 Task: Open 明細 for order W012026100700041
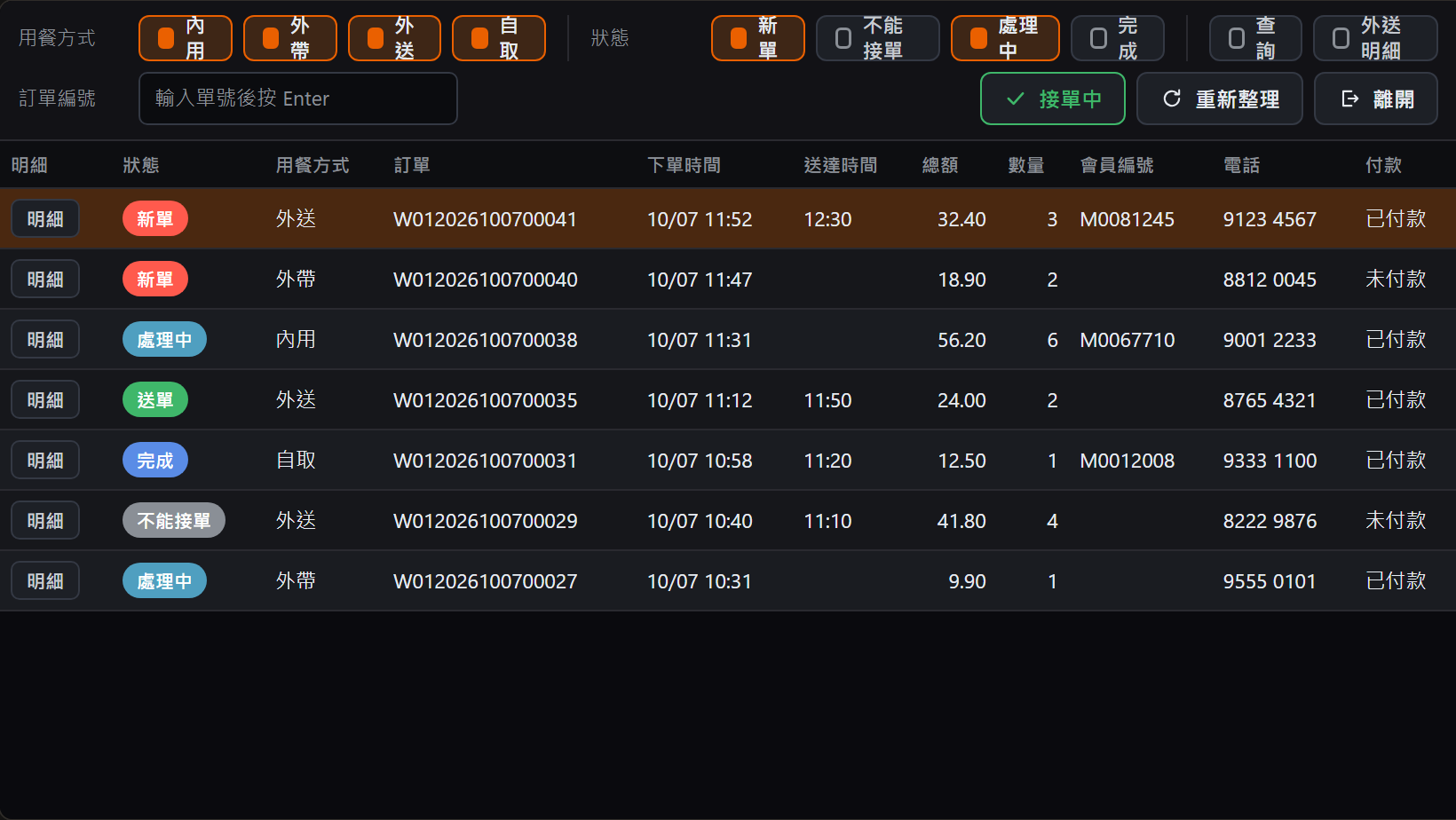coord(45,219)
